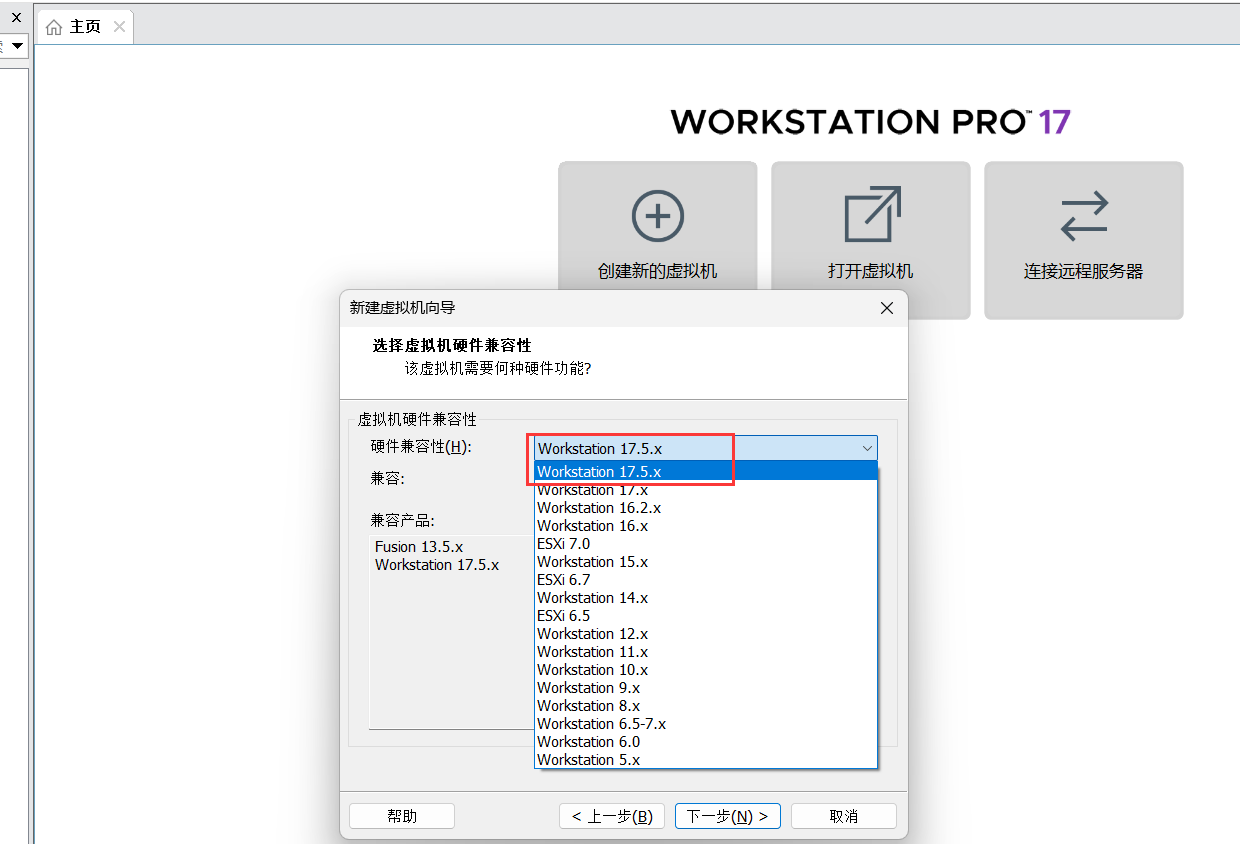Select Workstation 15.x from the list
The width and height of the screenshot is (1240, 844).
[706, 562]
